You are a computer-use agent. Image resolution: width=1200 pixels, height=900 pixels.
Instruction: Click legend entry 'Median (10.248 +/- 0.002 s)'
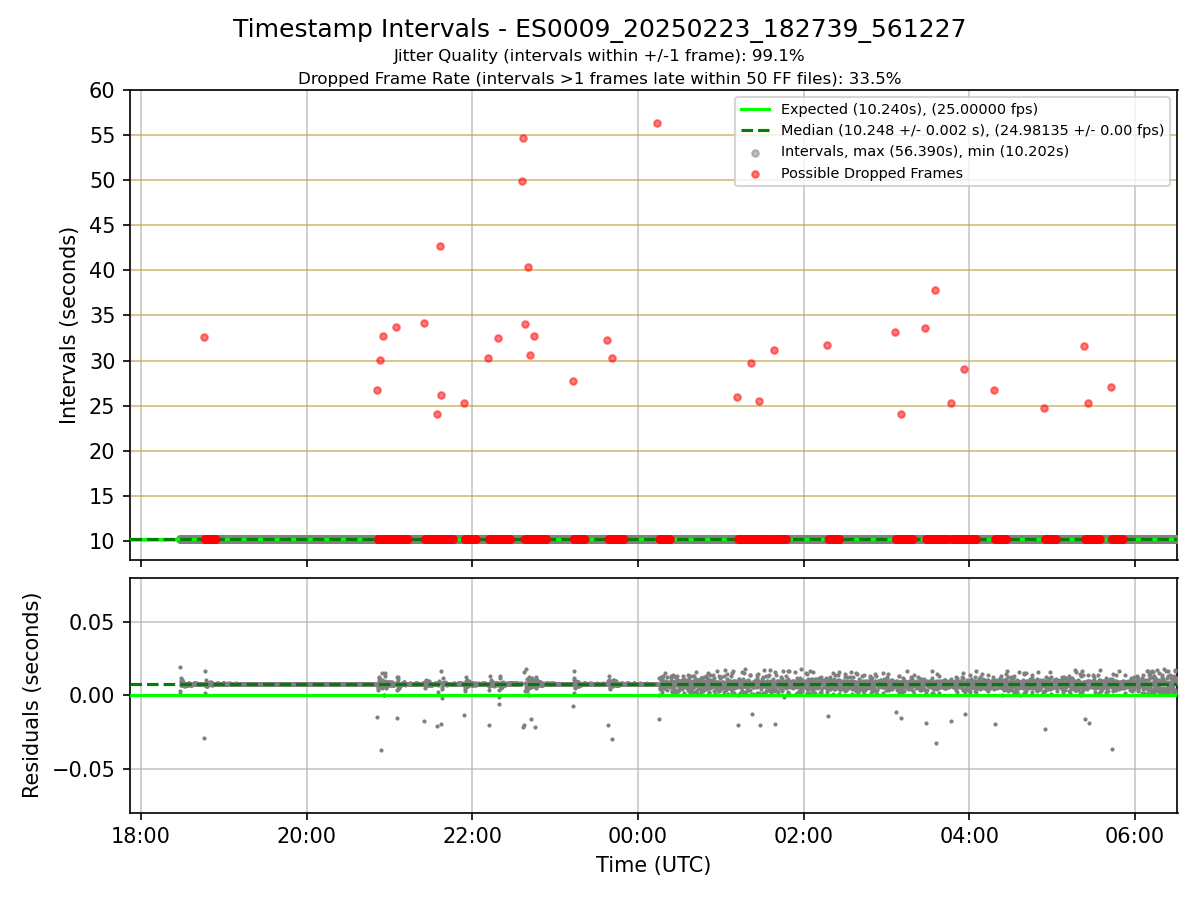point(972,130)
